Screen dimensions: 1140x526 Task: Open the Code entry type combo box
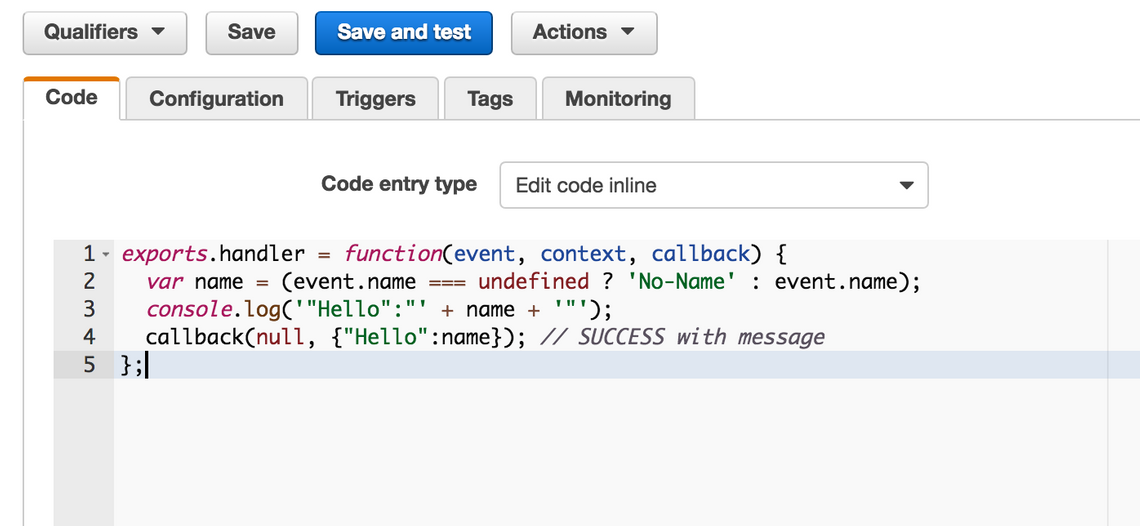tap(713, 185)
